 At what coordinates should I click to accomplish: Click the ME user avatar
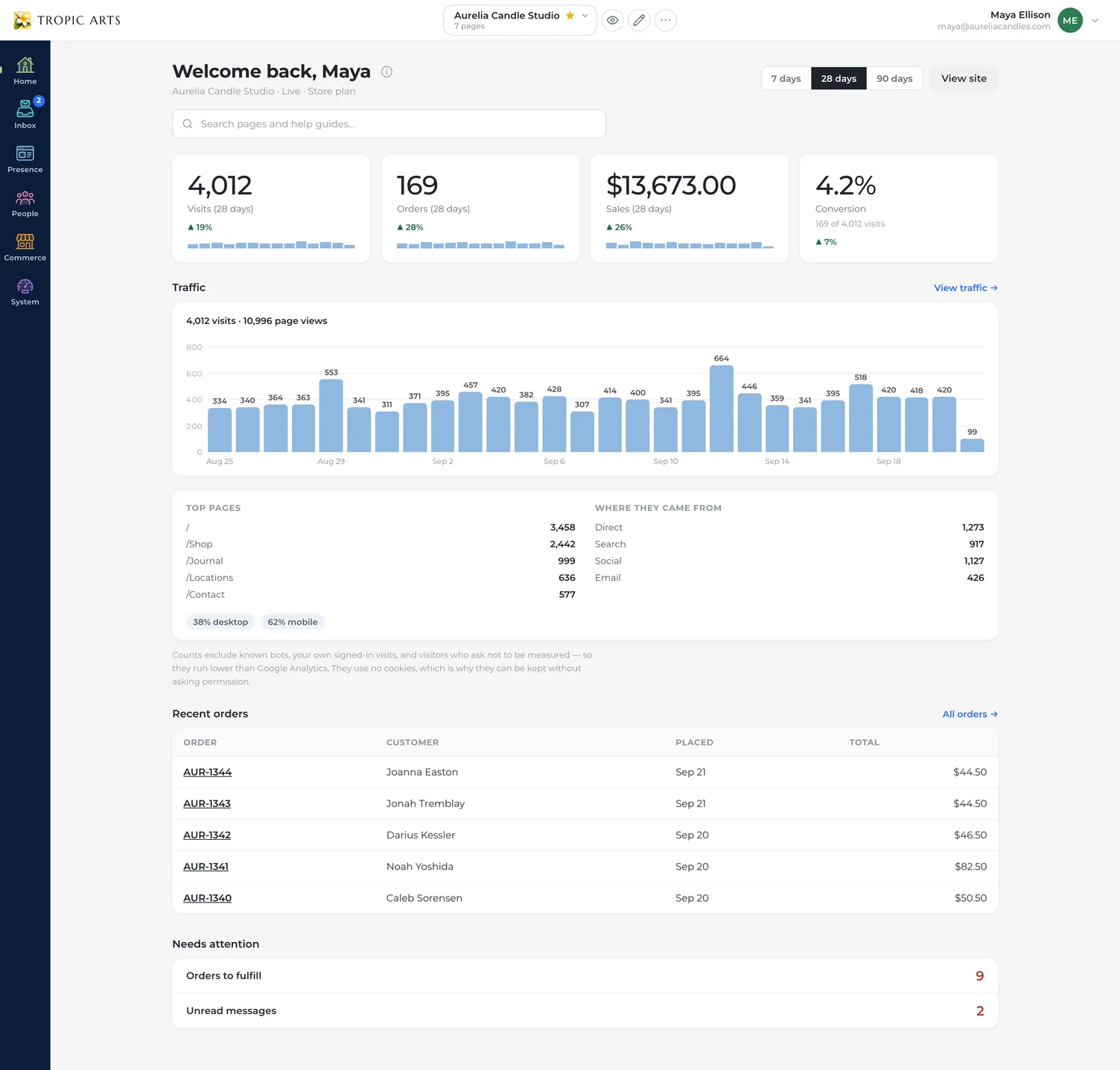click(1070, 20)
